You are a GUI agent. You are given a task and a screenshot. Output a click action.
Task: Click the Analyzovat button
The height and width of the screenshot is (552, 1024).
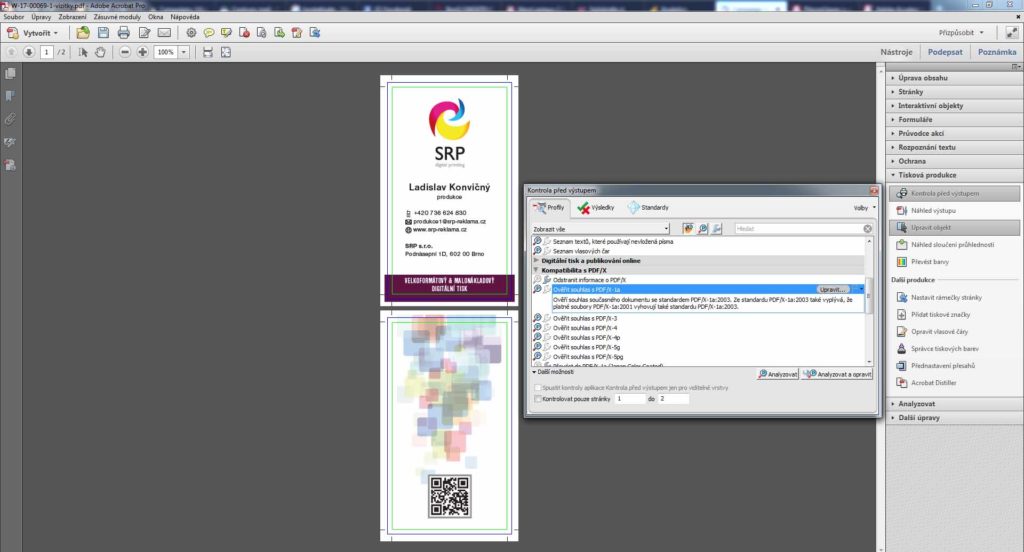click(778, 374)
